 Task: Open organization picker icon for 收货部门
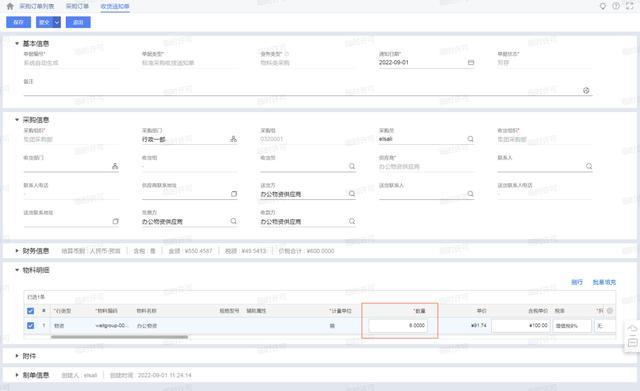coord(115,166)
